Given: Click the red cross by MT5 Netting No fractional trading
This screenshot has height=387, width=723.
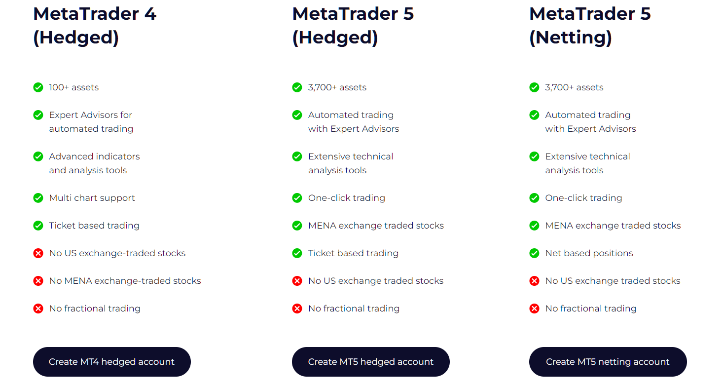Looking at the screenshot, I should [x=534, y=309].
